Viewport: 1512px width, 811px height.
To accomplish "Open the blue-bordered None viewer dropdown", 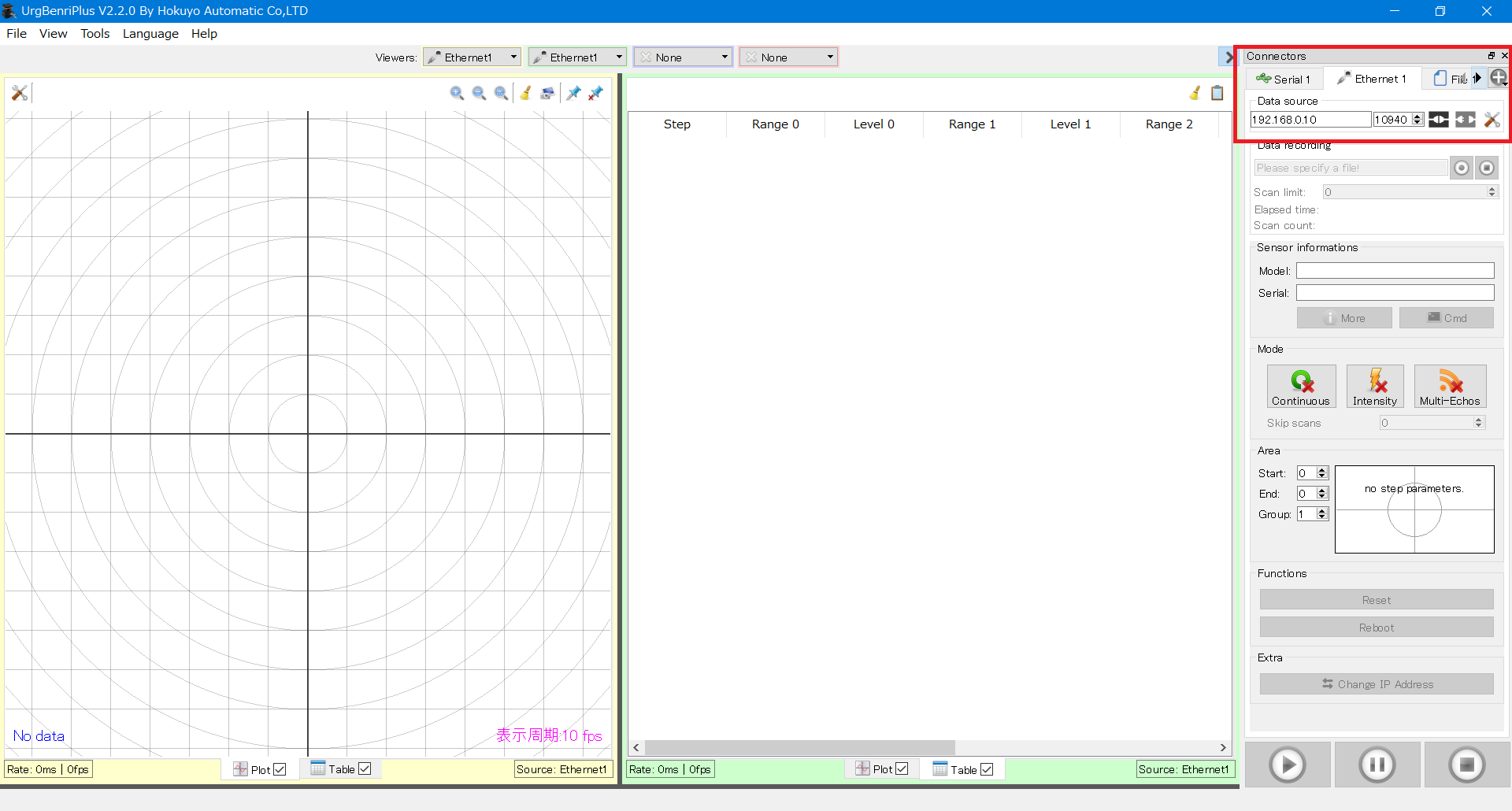I will pos(683,57).
